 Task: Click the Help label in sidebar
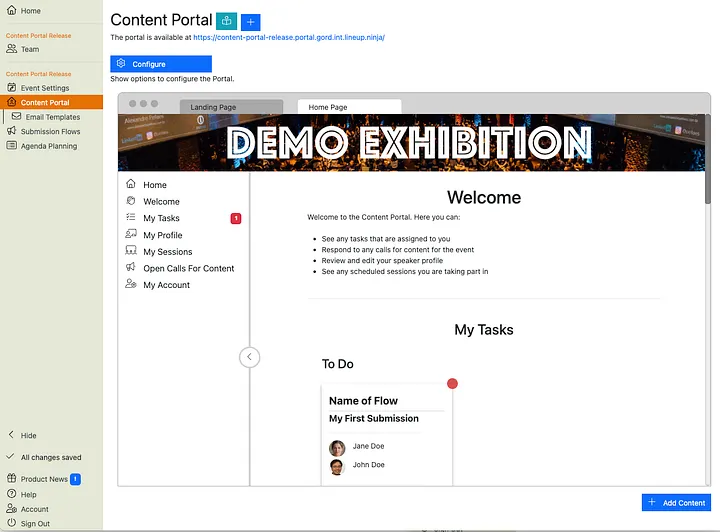pos(28,494)
